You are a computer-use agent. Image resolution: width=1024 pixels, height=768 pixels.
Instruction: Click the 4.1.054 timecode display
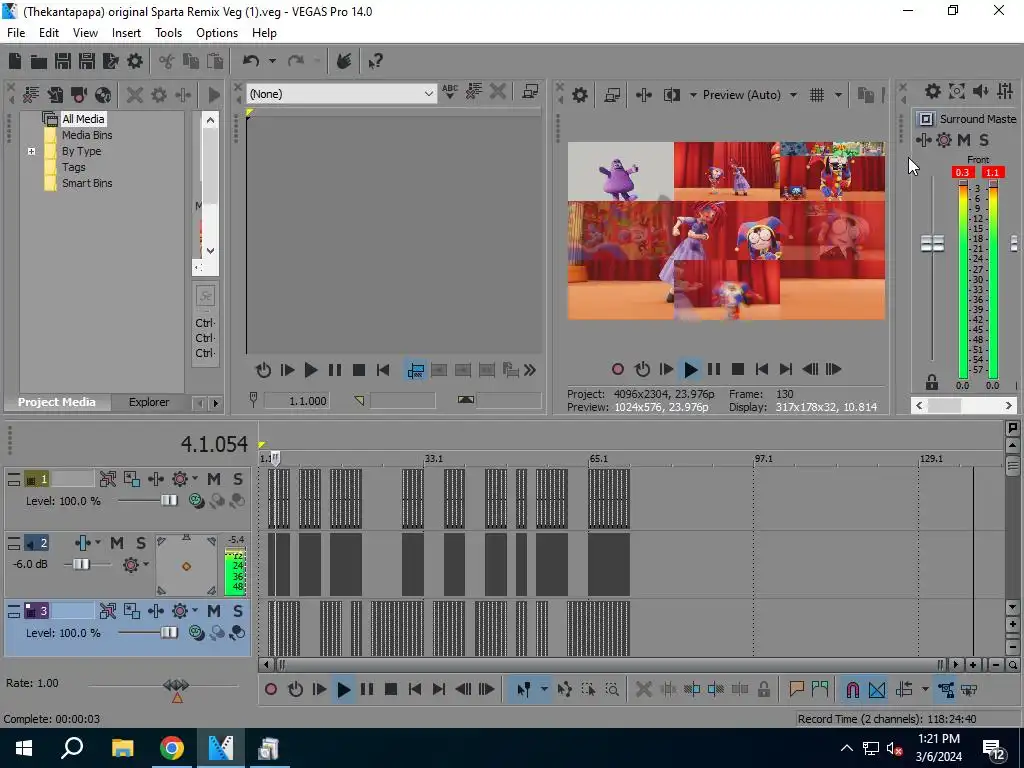(214, 444)
